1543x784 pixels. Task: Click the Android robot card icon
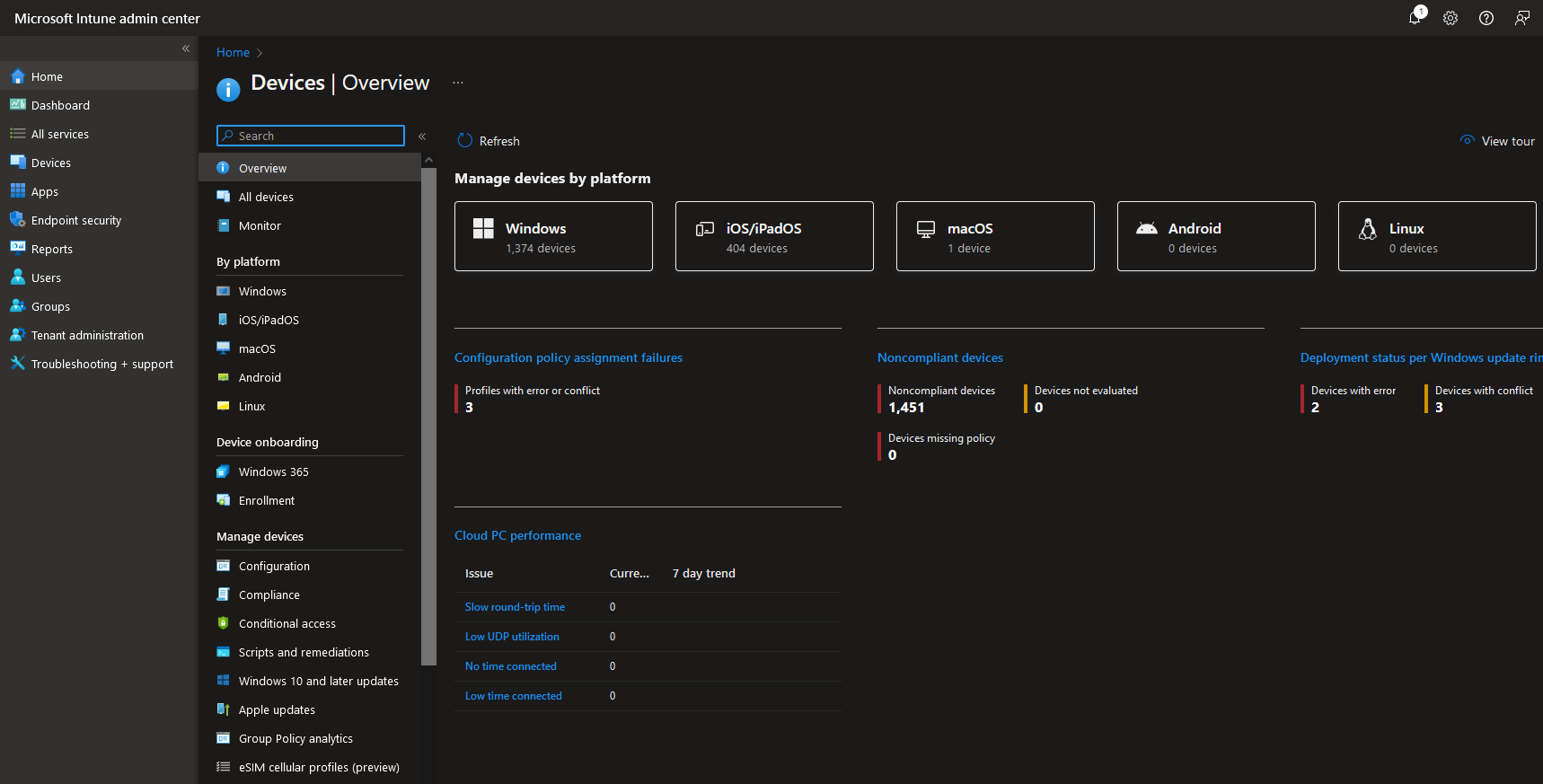tap(1147, 228)
